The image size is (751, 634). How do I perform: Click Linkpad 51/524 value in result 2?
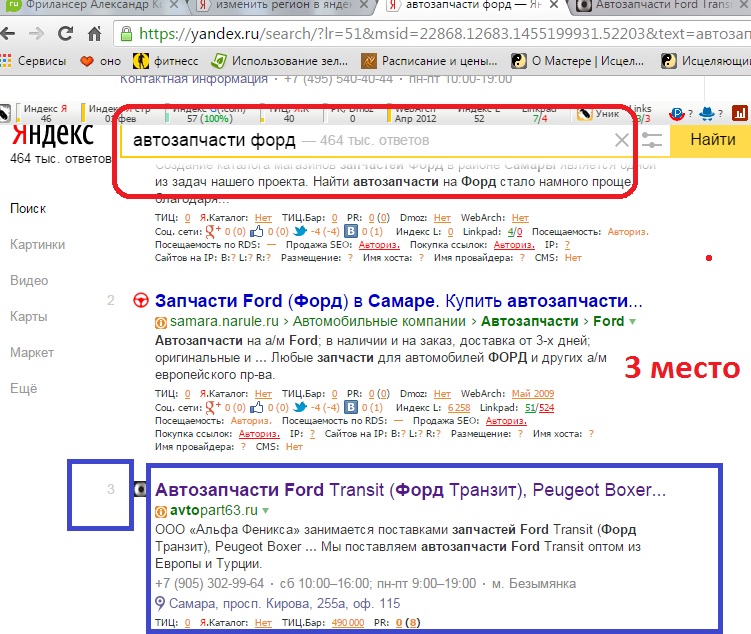tap(539, 408)
